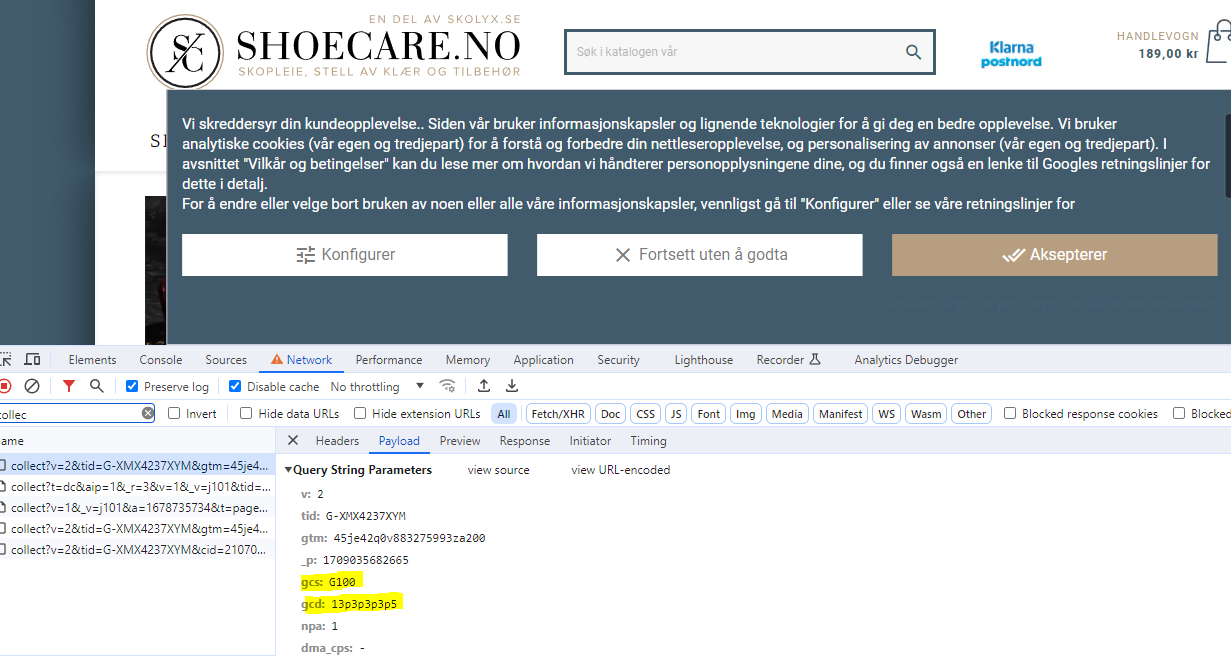This screenshot has height=656, width=1231.
Task: Switch to the Initiator tab
Action: pos(590,441)
